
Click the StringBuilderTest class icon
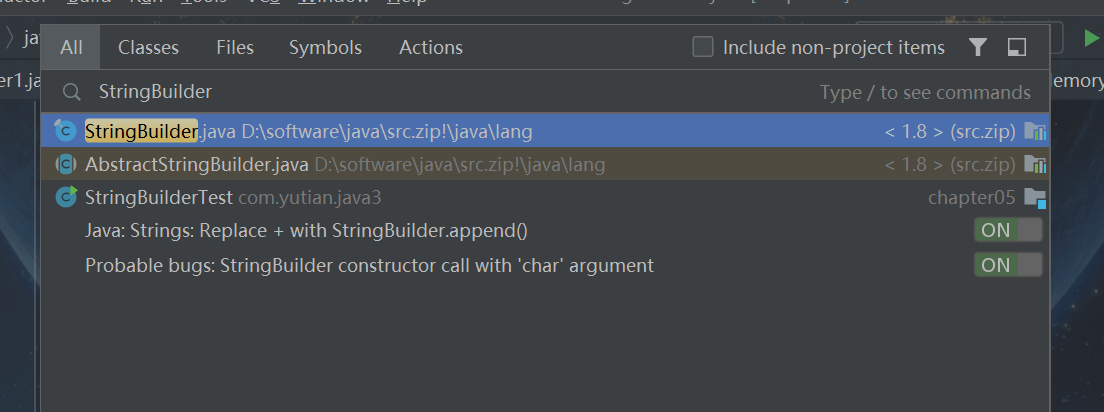point(66,197)
